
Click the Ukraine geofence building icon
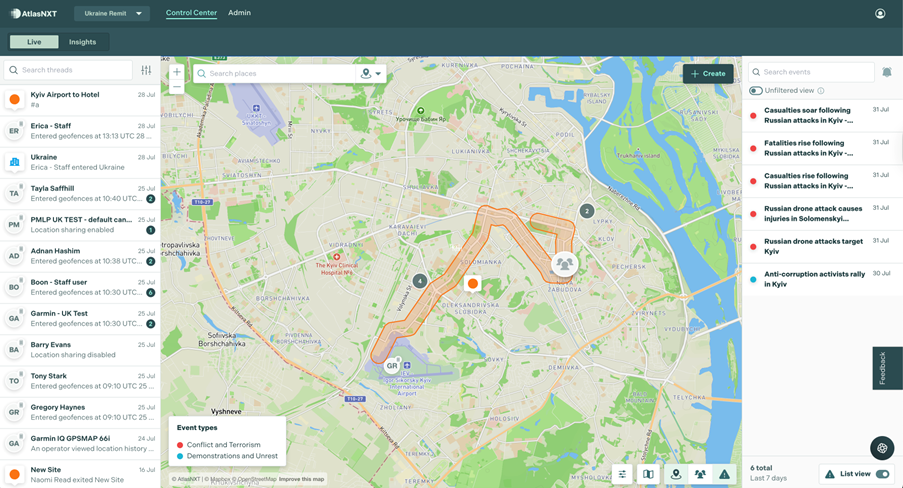coord(14,162)
